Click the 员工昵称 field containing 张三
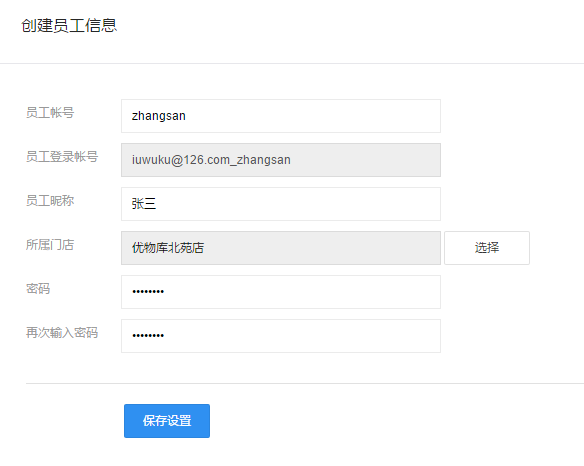The width and height of the screenshot is (584, 466). click(281, 204)
